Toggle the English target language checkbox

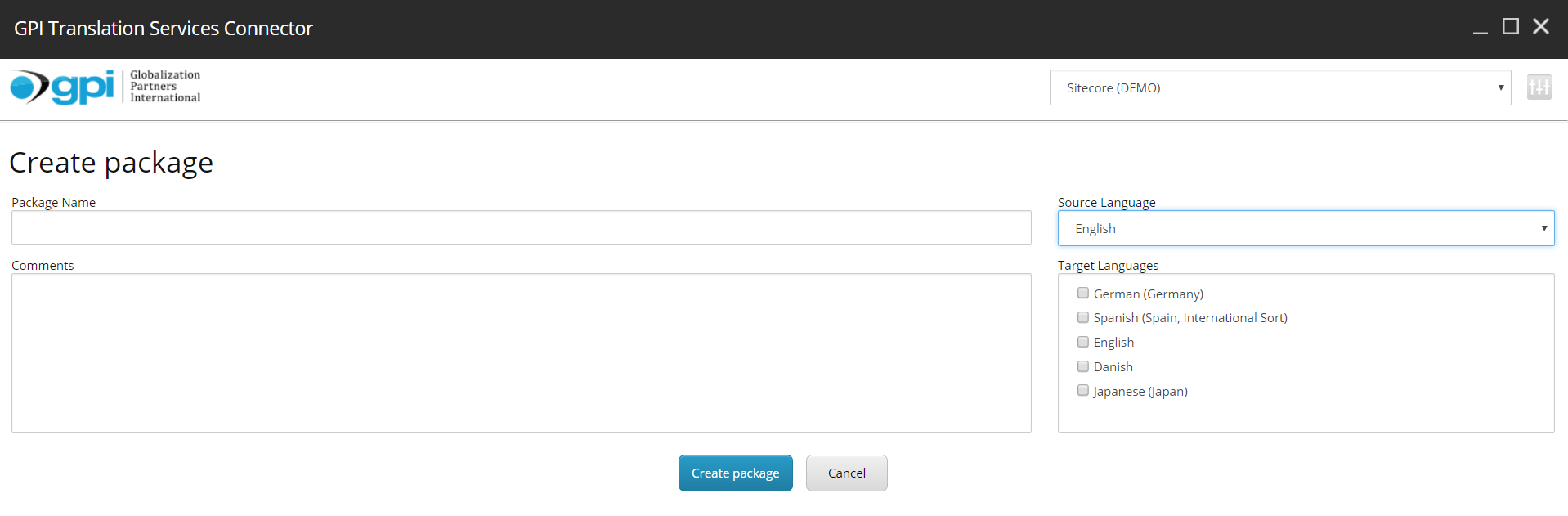tap(1083, 342)
